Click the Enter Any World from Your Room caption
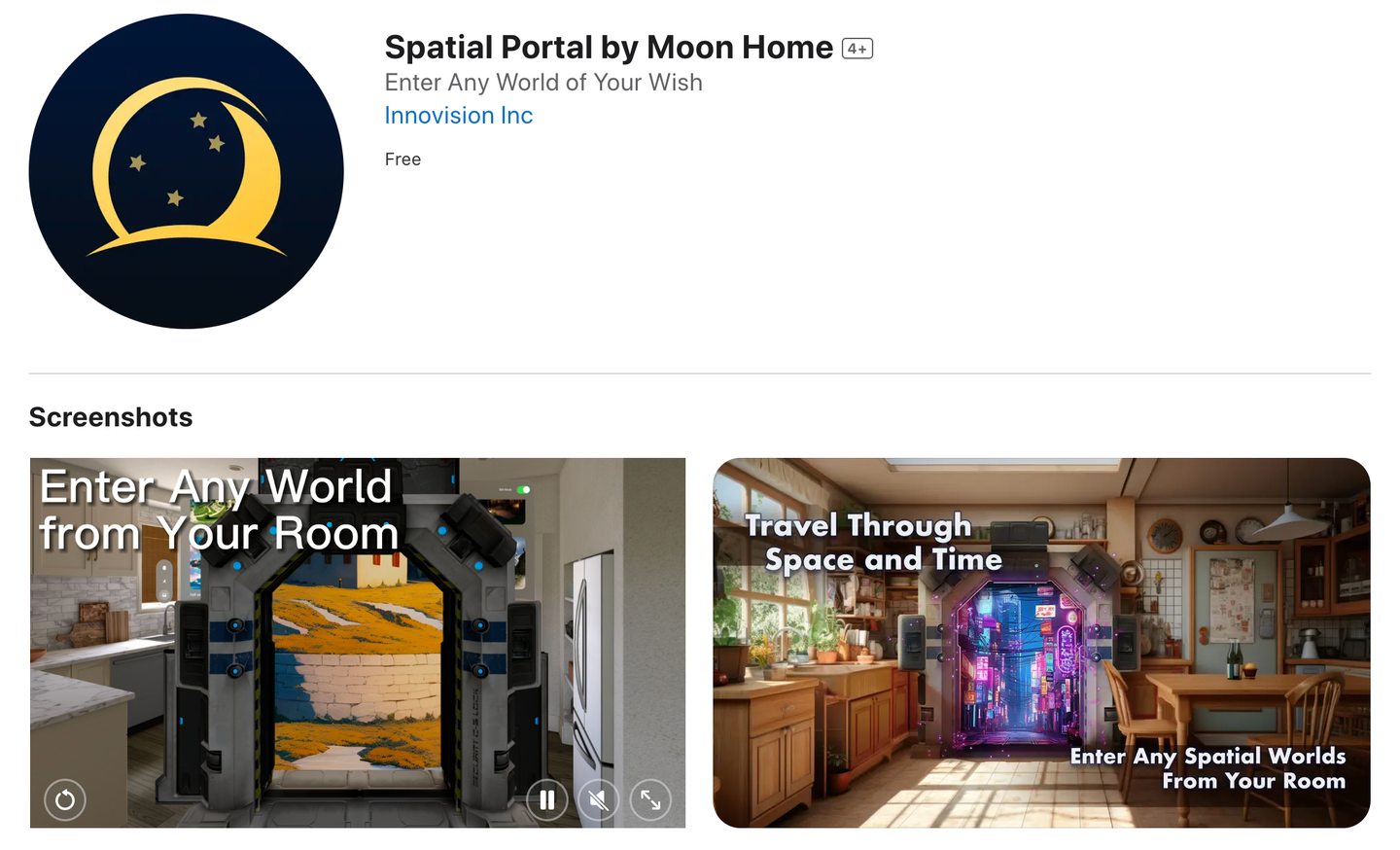1400x850 pixels. [219, 510]
